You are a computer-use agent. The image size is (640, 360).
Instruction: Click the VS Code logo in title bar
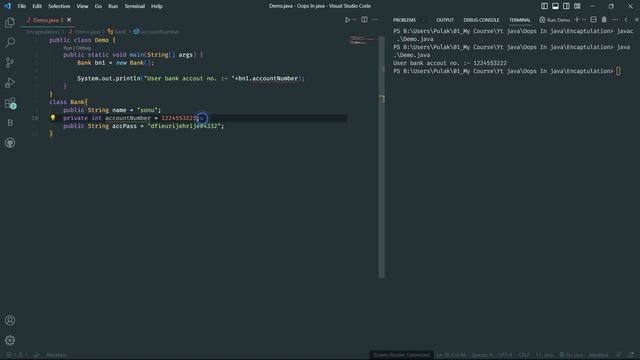point(7,6)
